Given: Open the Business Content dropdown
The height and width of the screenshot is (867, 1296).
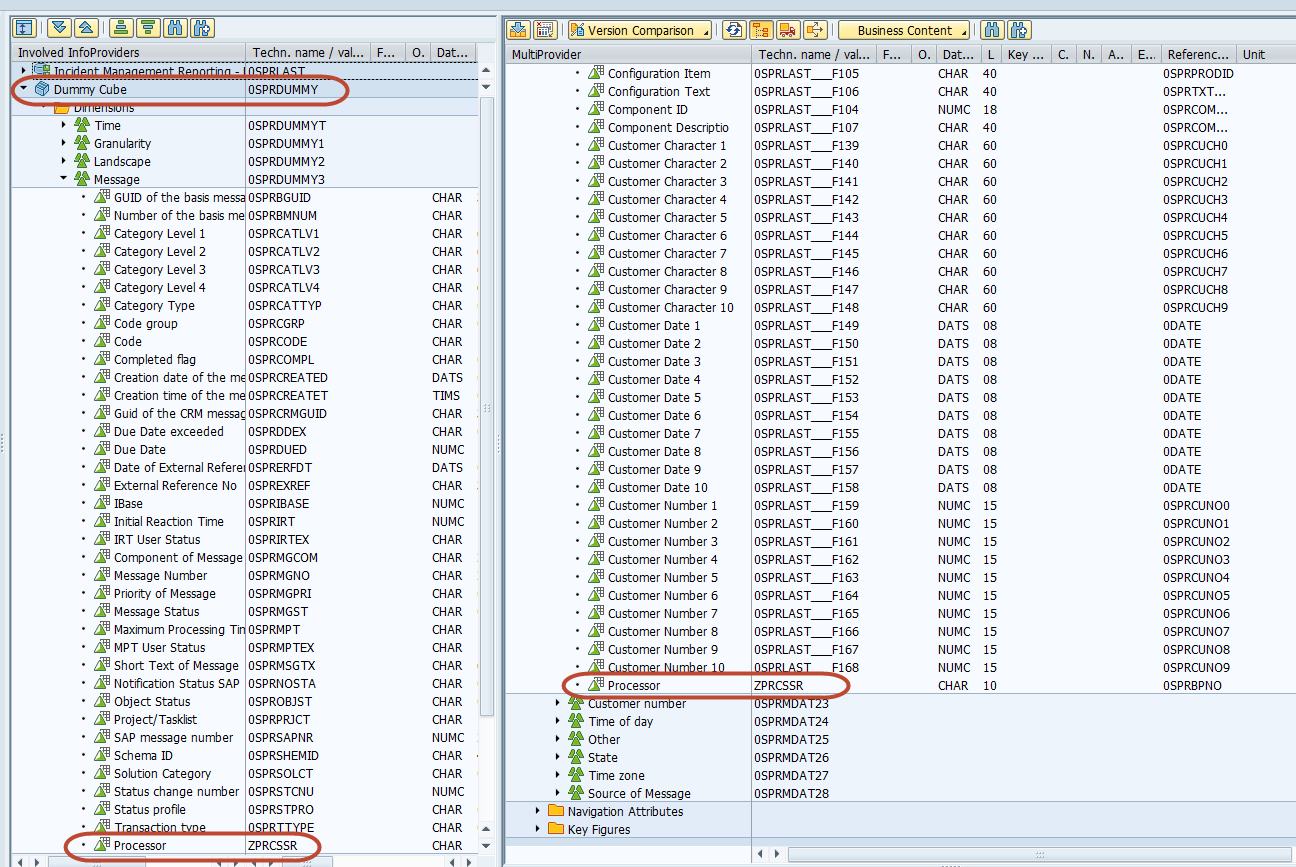Looking at the screenshot, I should tap(904, 30).
